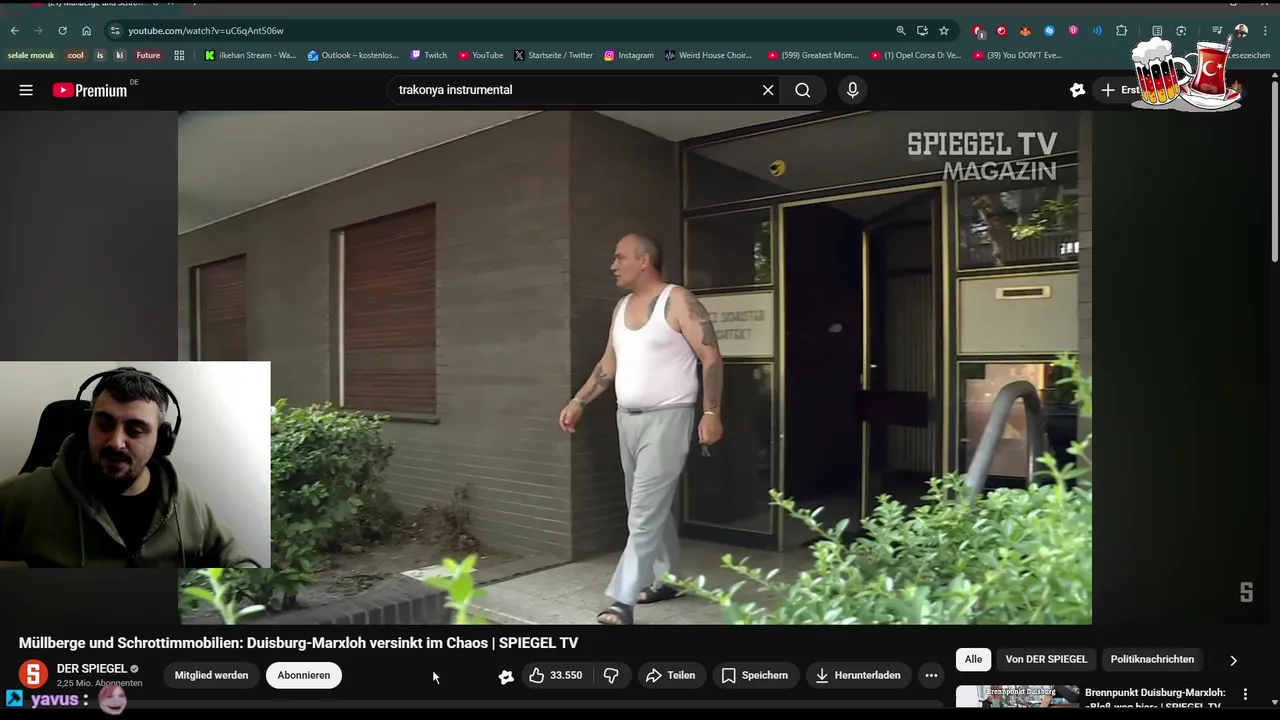Screen dimensions: 1280x720
Task: Open the zoom magnifier in address bar
Action: (900, 31)
